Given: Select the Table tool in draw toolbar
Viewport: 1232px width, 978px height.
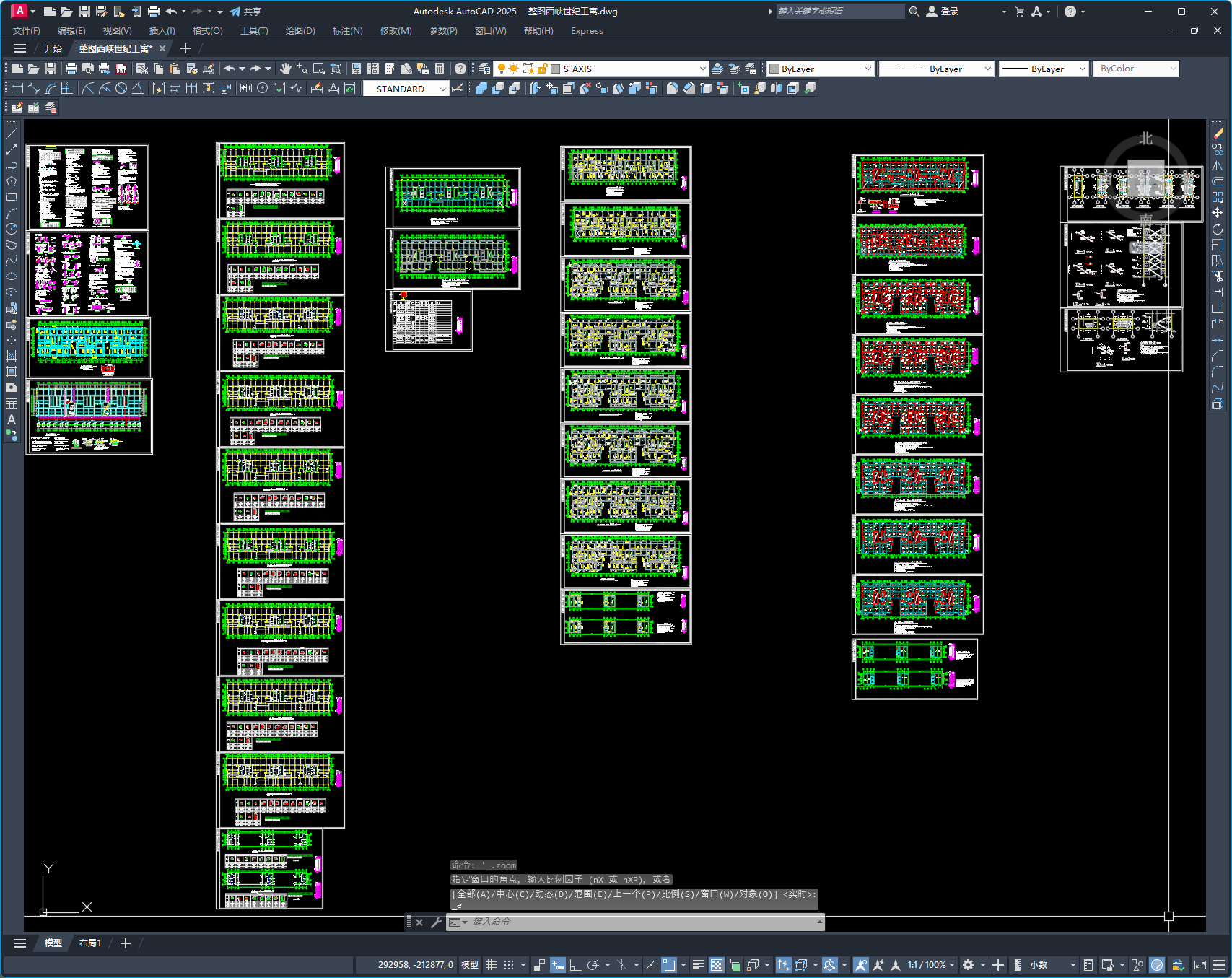Looking at the screenshot, I should [x=12, y=403].
